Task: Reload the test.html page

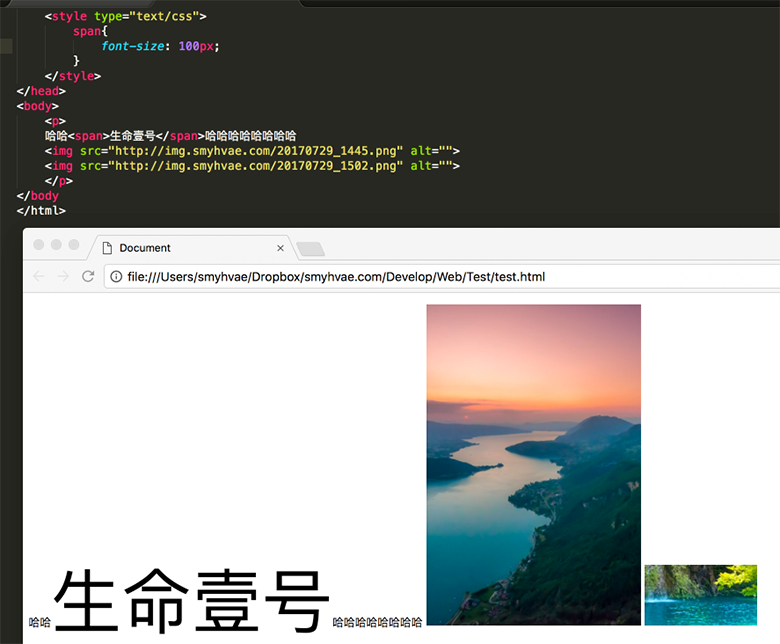Action: [x=88, y=277]
